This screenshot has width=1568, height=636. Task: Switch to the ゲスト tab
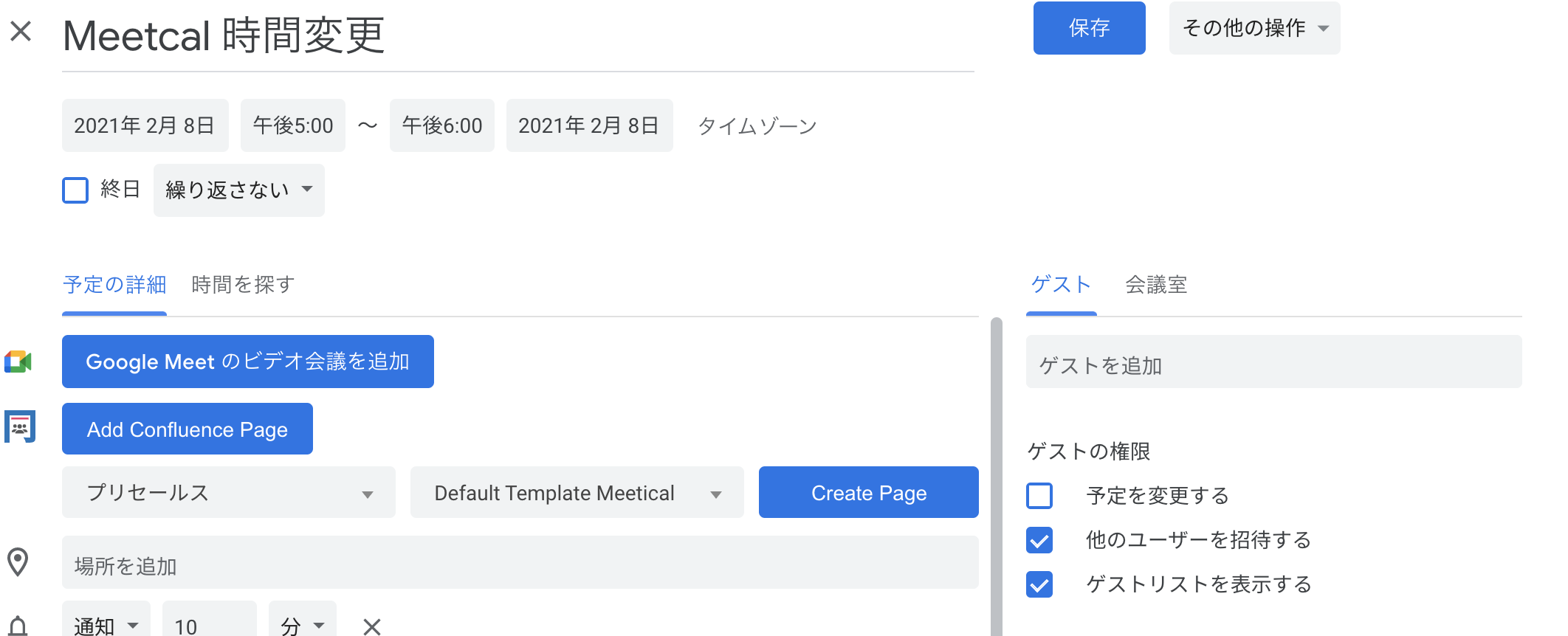tap(1061, 285)
